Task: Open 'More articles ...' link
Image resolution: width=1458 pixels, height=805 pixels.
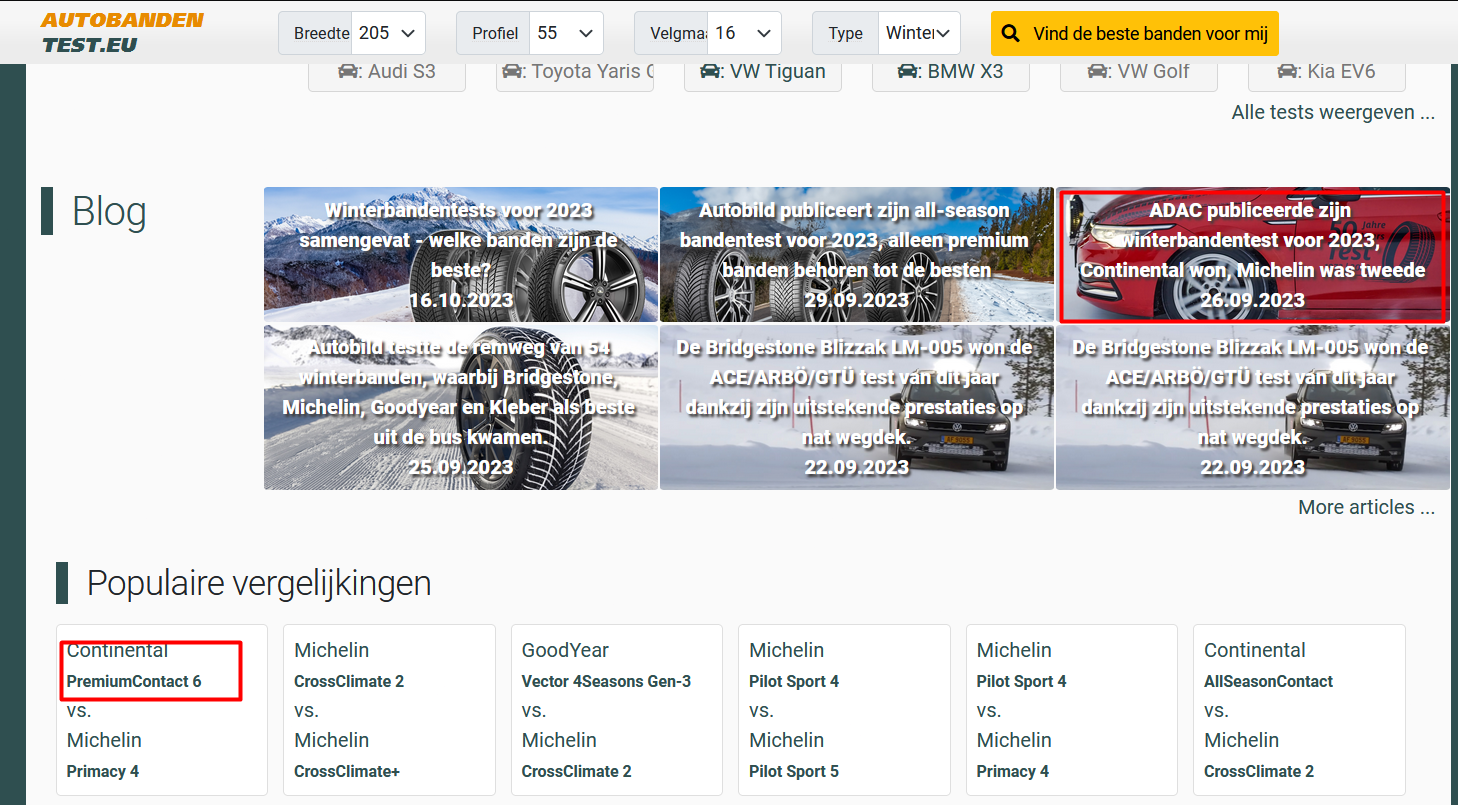Action: (x=1366, y=507)
